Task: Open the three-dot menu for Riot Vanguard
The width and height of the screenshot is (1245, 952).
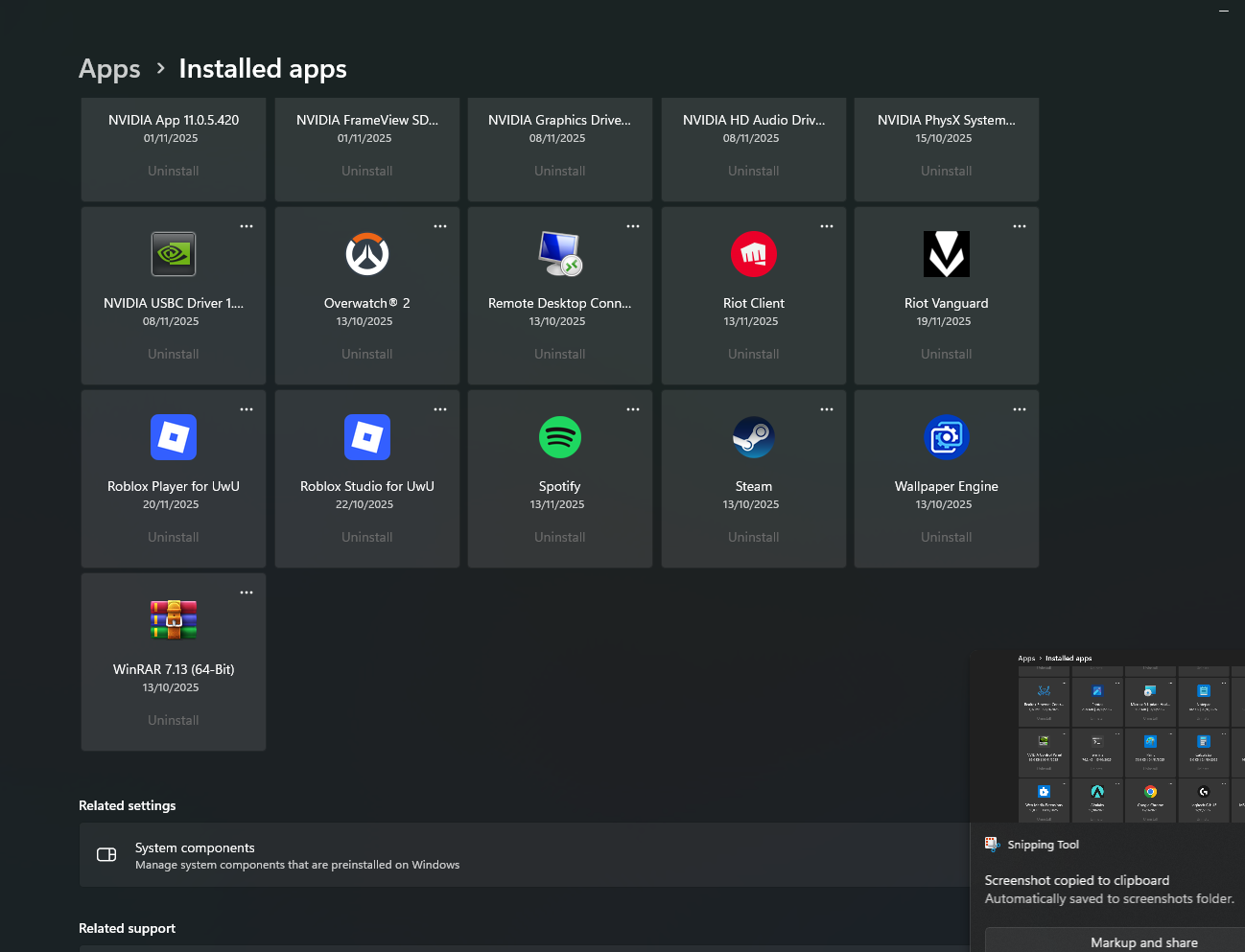Action: (x=1020, y=226)
